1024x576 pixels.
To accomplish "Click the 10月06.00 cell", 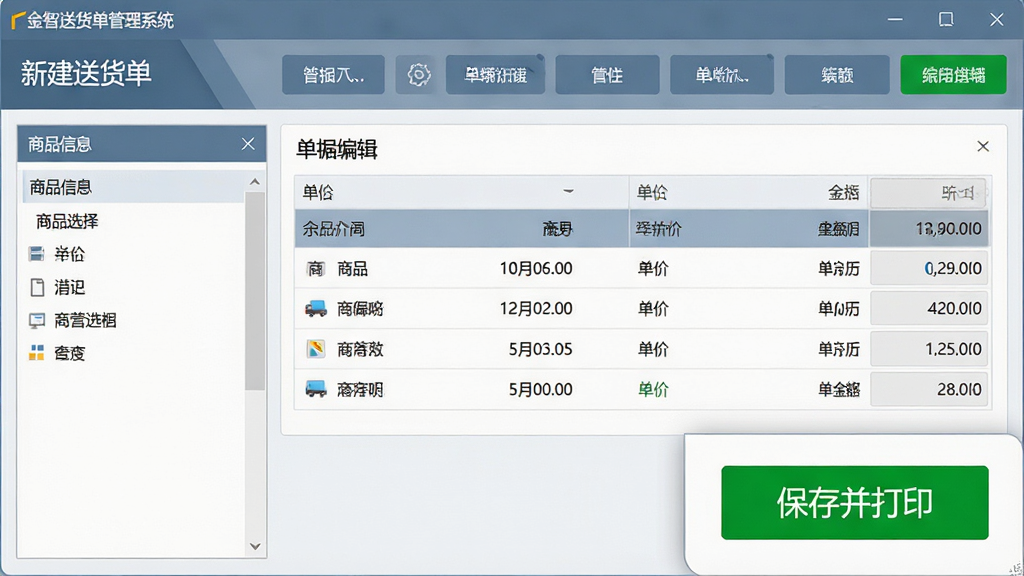I will coord(536,268).
